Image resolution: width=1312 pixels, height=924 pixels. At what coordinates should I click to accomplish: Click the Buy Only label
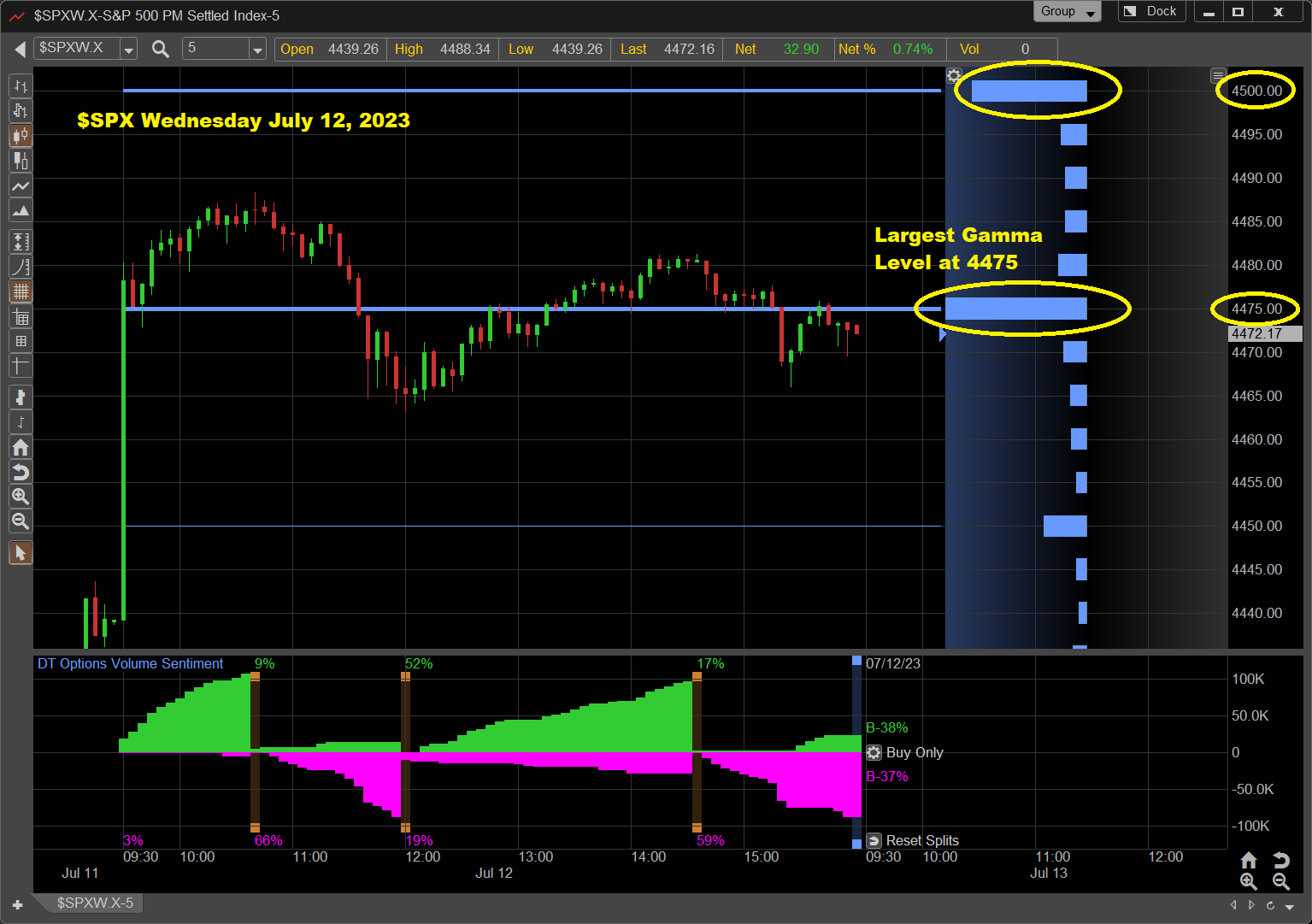915,753
